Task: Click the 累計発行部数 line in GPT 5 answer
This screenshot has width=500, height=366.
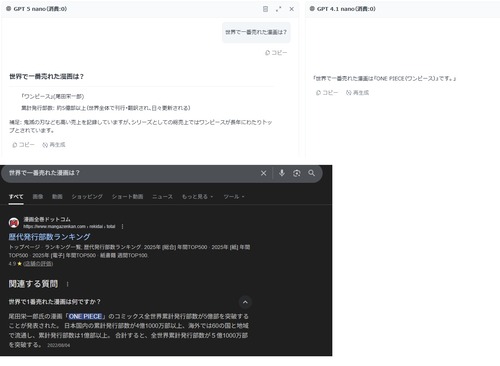Action: click(106, 108)
